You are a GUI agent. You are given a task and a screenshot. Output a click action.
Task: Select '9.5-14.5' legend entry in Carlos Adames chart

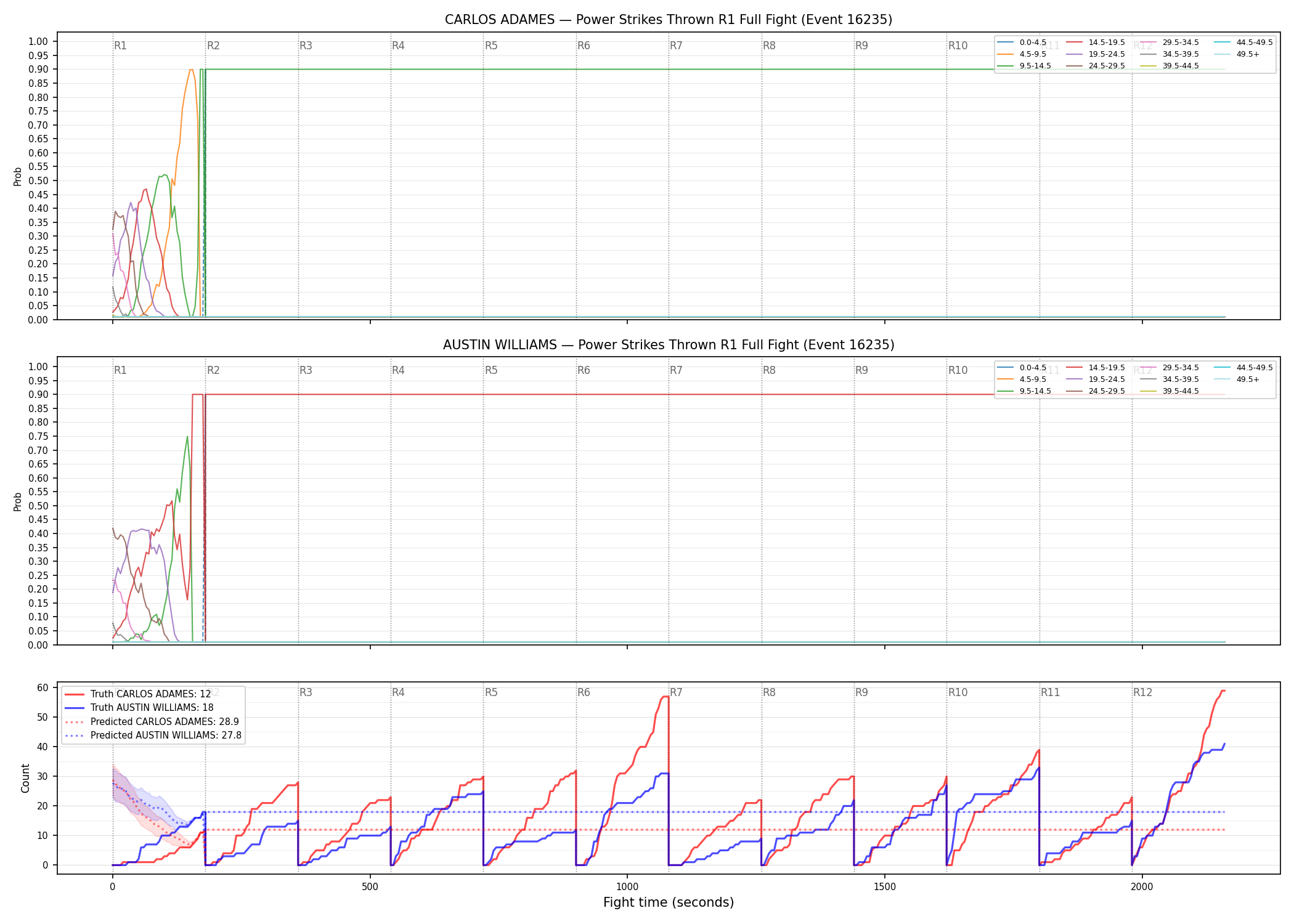1024,66
